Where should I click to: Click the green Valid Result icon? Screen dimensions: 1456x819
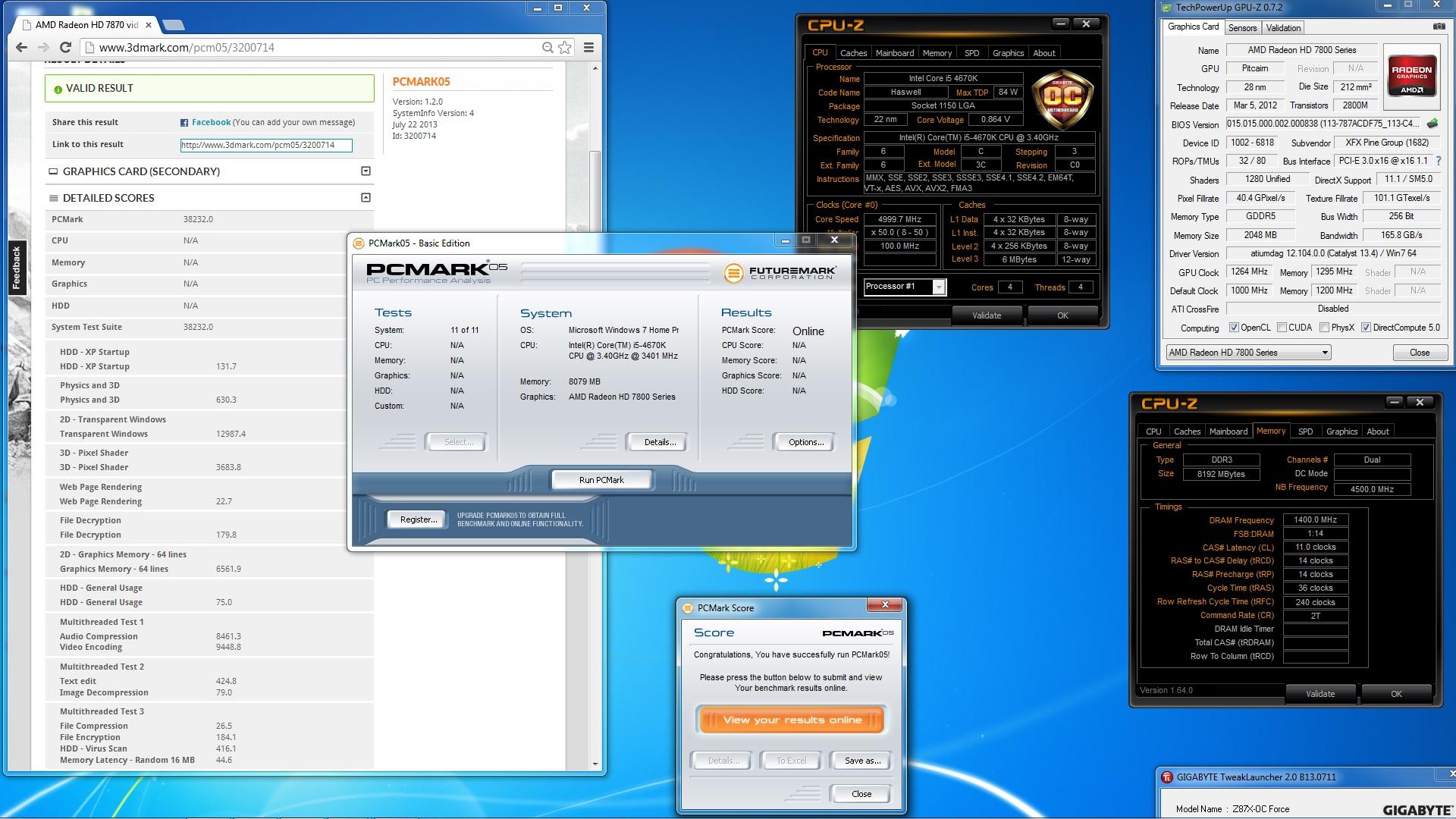[58, 89]
